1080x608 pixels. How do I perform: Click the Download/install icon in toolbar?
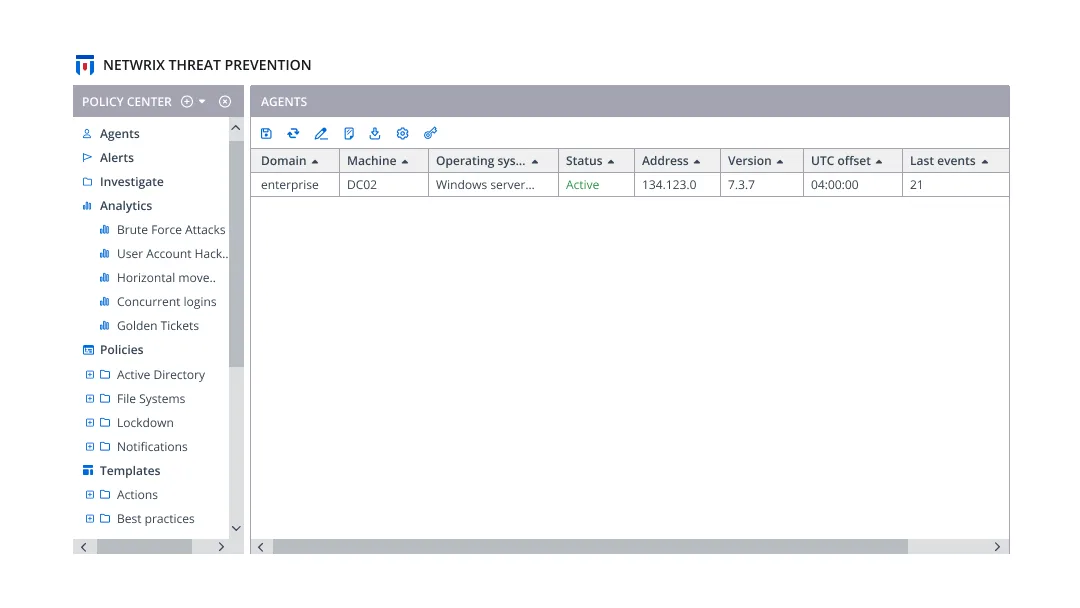tap(375, 134)
